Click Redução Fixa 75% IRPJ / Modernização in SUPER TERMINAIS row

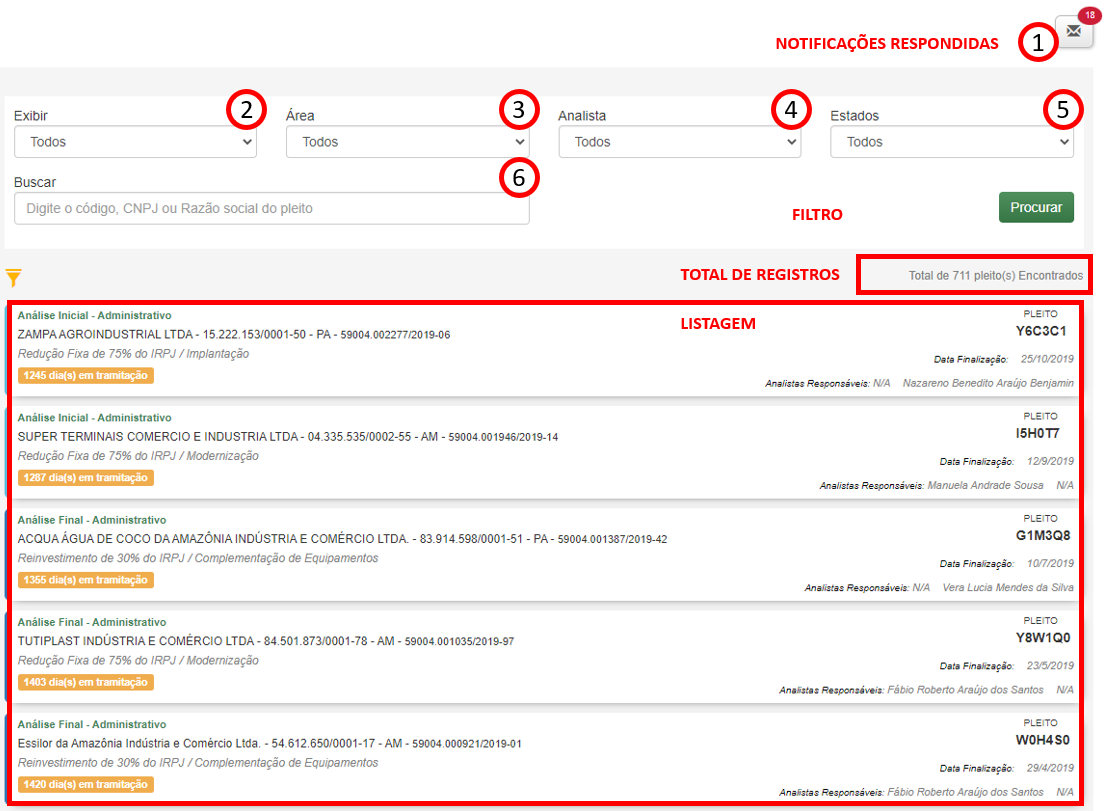[138, 456]
